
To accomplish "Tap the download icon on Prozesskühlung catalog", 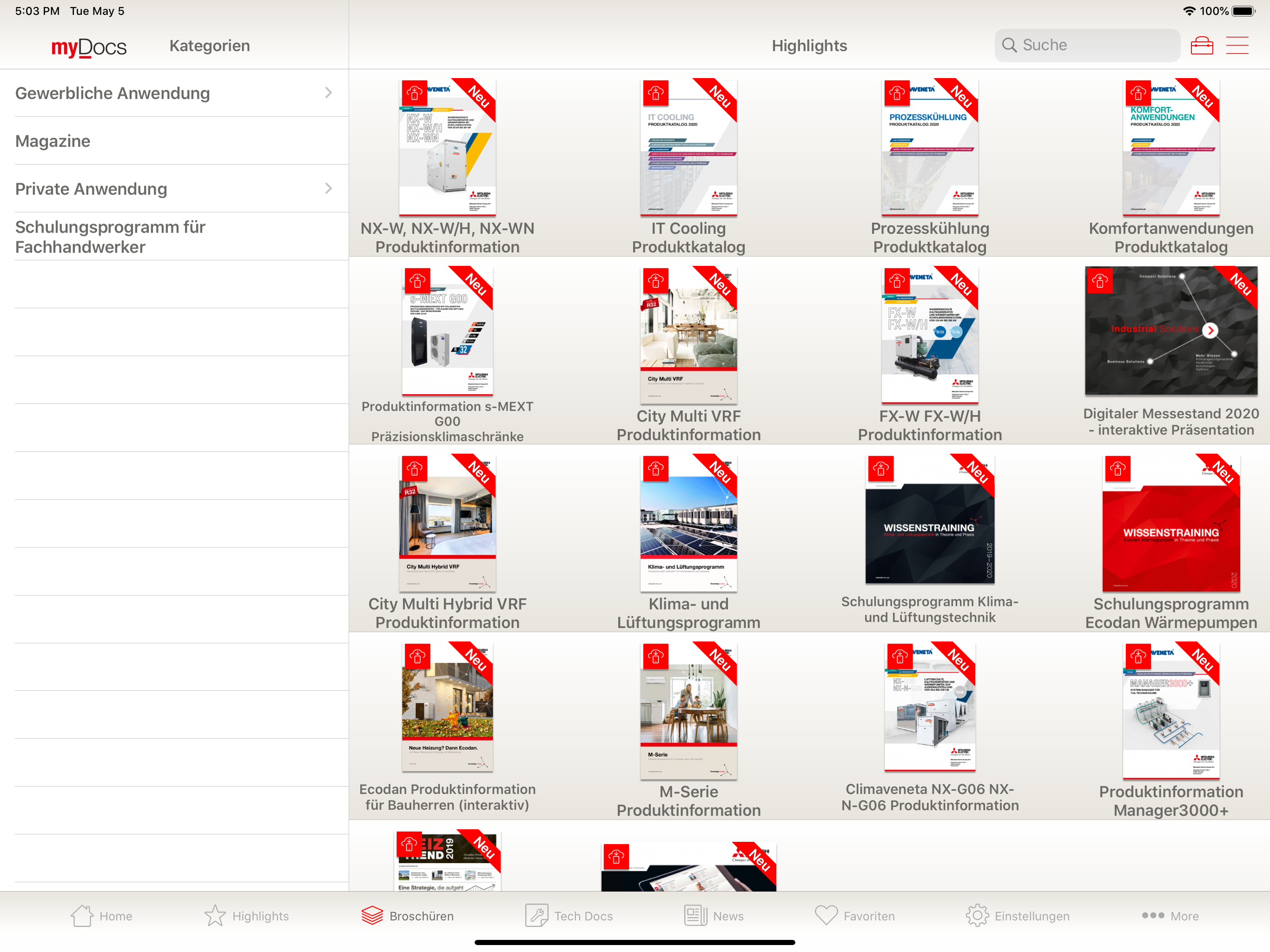I will coord(897,93).
